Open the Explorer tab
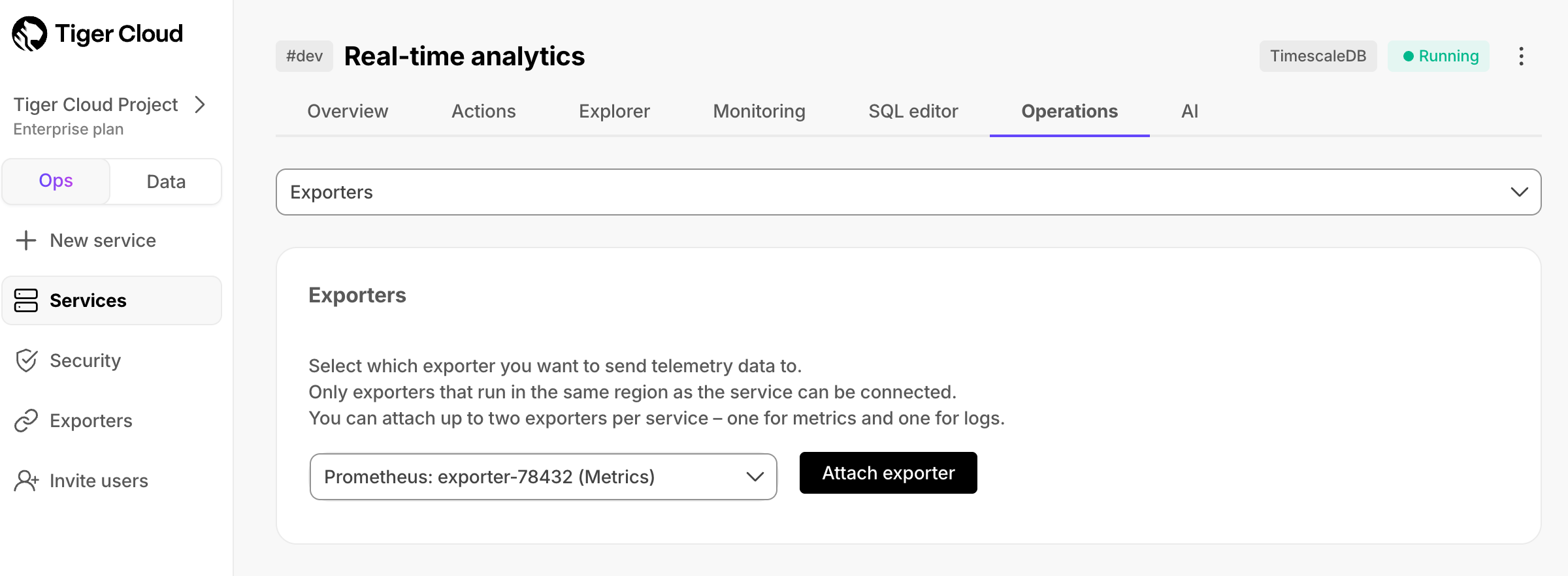The image size is (1568, 576). click(614, 111)
